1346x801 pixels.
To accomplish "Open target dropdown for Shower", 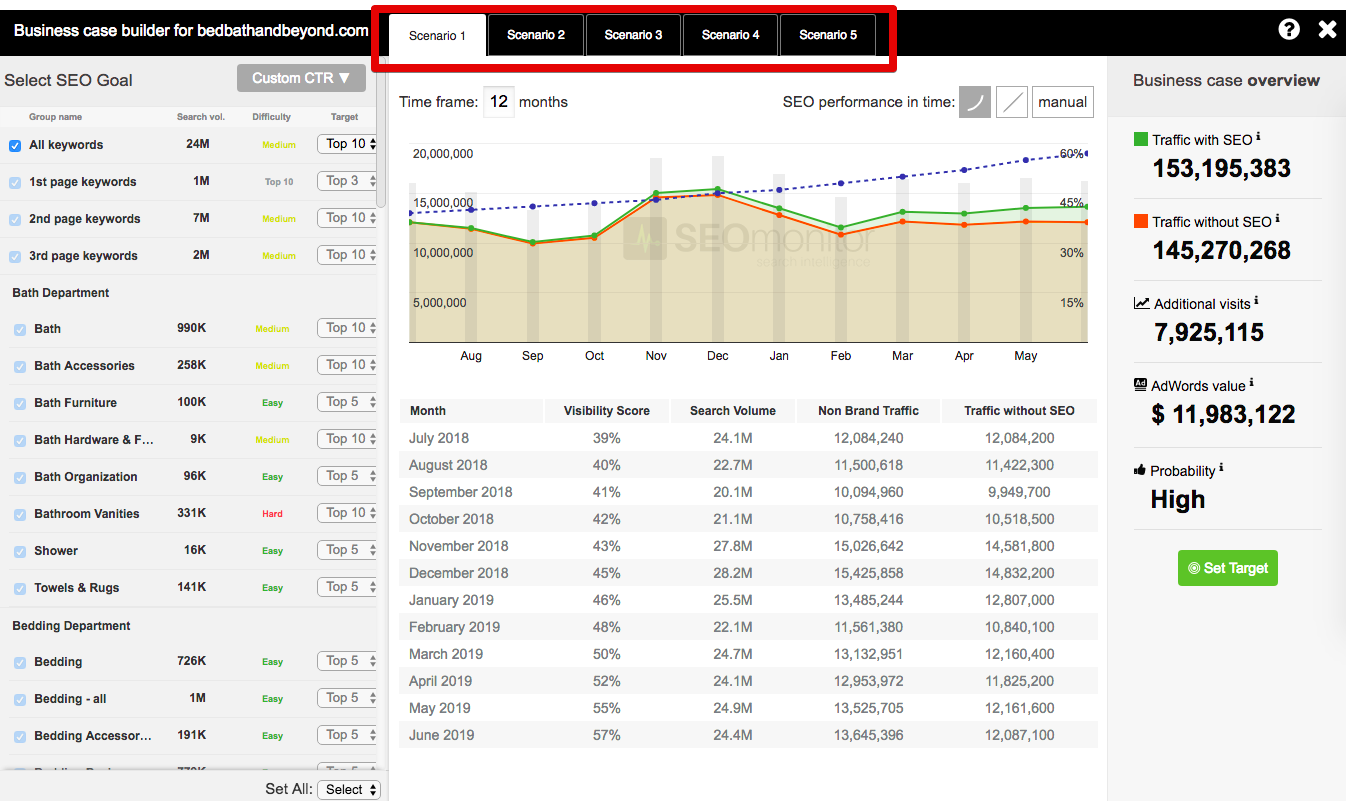I will point(347,550).
